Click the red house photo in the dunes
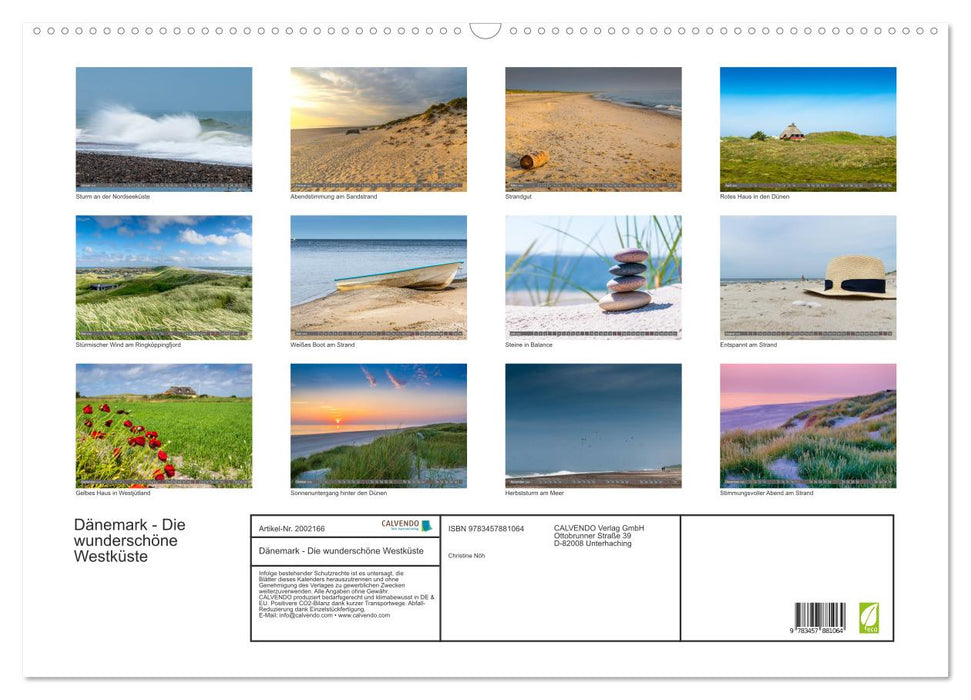The width and height of the screenshot is (971, 700). click(x=808, y=128)
